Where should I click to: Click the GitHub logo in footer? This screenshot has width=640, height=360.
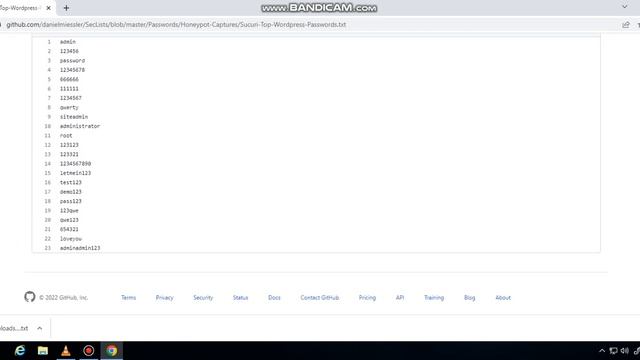coord(30,297)
